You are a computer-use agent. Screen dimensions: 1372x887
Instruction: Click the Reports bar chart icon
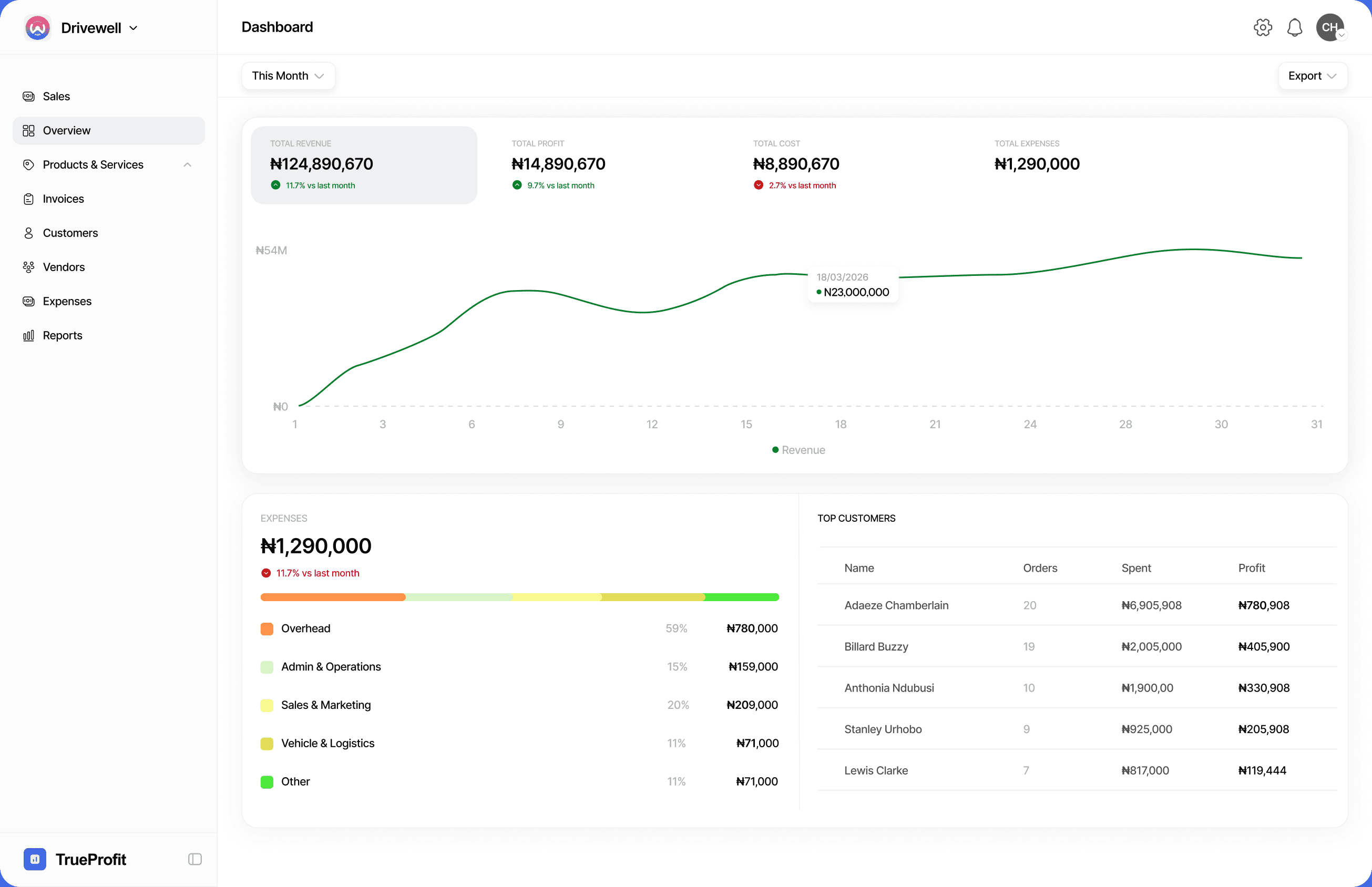[x=28, y=335]
